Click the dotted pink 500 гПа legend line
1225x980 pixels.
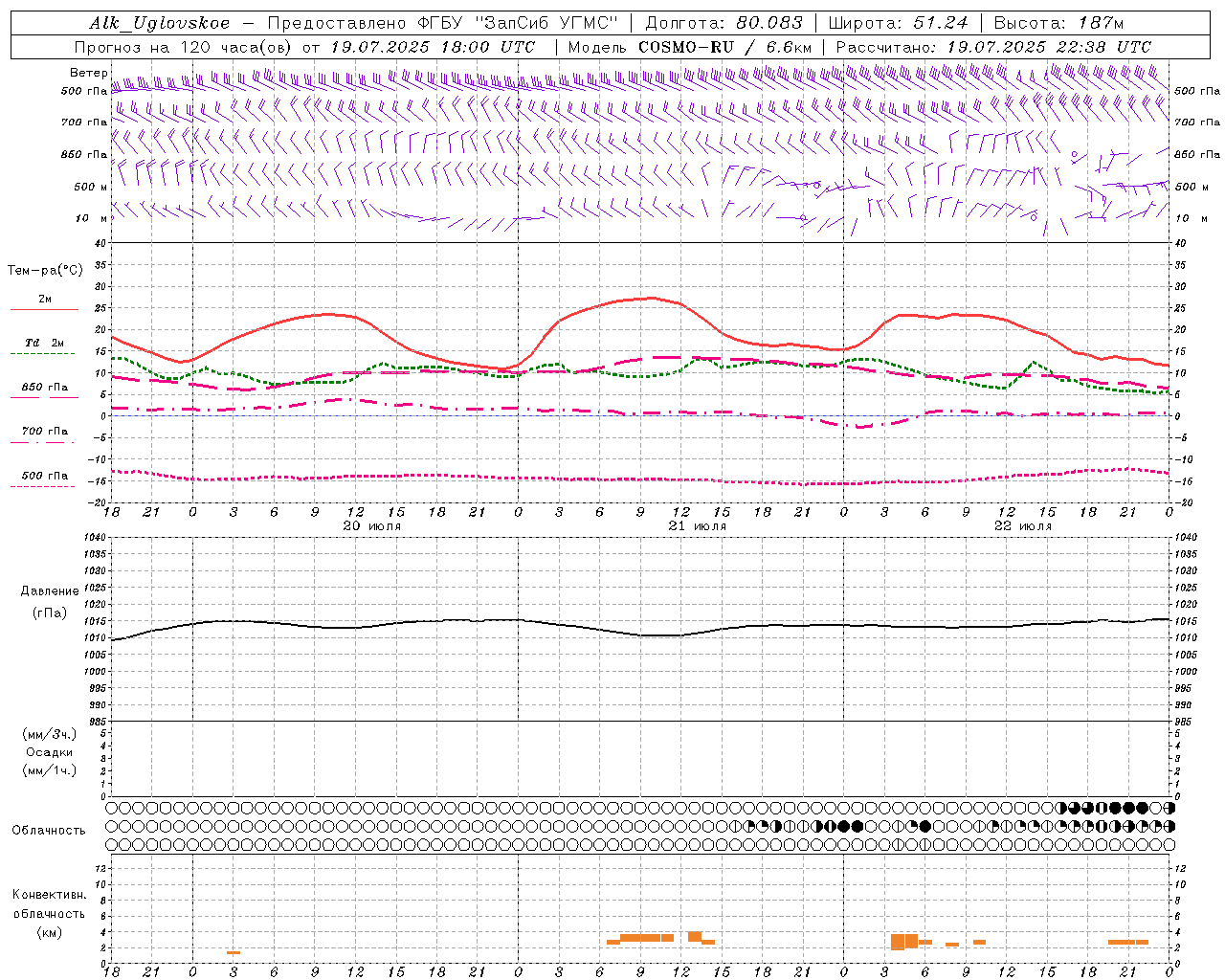tap(43, 486)
